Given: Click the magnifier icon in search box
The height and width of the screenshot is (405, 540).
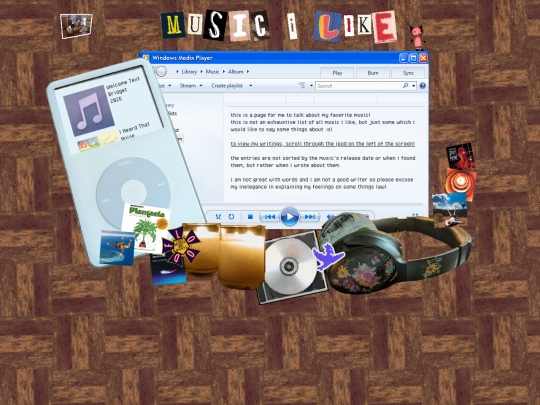Looking at the screenshot, I should [x=405, y=85].
